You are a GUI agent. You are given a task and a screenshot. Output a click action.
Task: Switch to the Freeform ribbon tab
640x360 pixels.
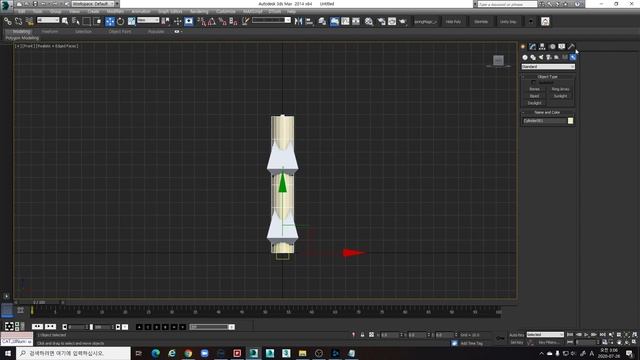point(50,31)
